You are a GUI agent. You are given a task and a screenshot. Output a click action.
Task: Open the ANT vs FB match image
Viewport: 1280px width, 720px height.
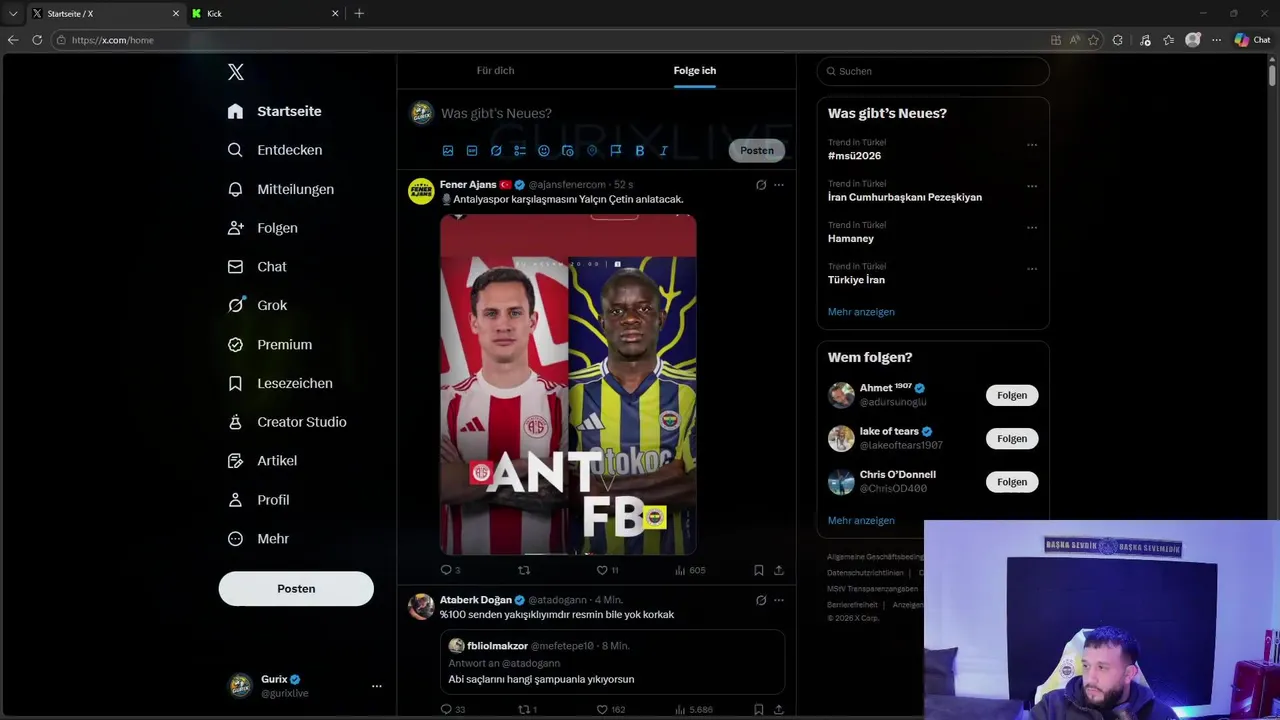coord(568,385)
